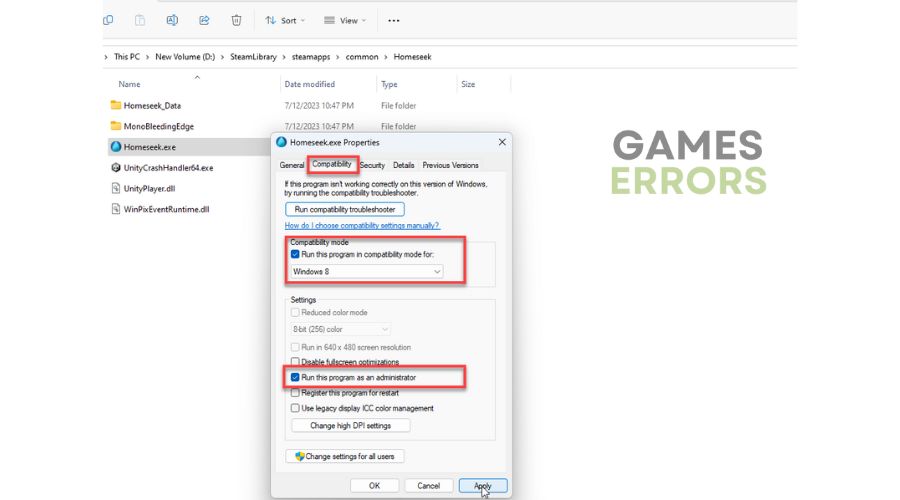Select the UnityPlayer.dll file name
Screen dimensions: 900x500
[149, 189]
